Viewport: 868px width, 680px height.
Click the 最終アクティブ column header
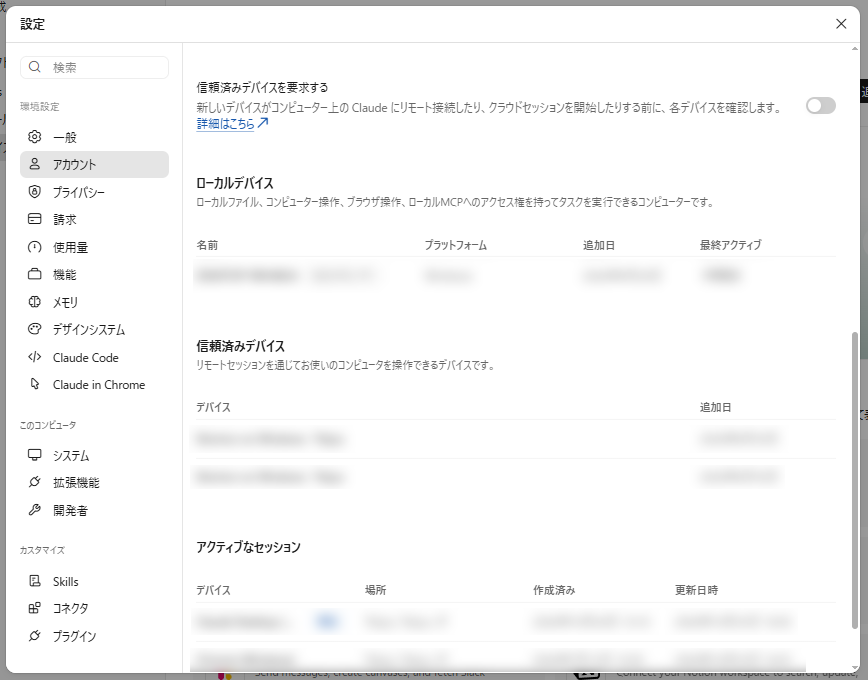(730, 245)
